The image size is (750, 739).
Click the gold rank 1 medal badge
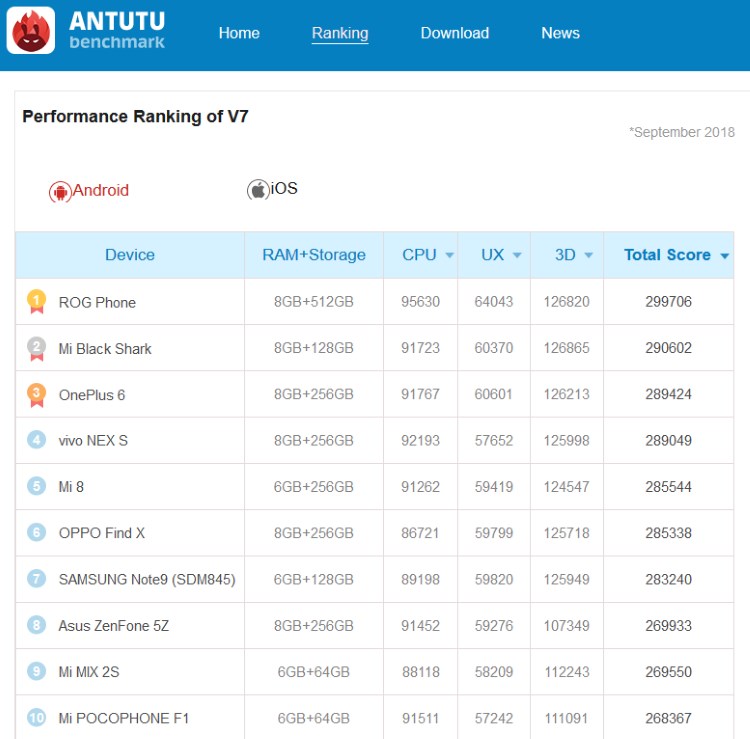(36, 301)
